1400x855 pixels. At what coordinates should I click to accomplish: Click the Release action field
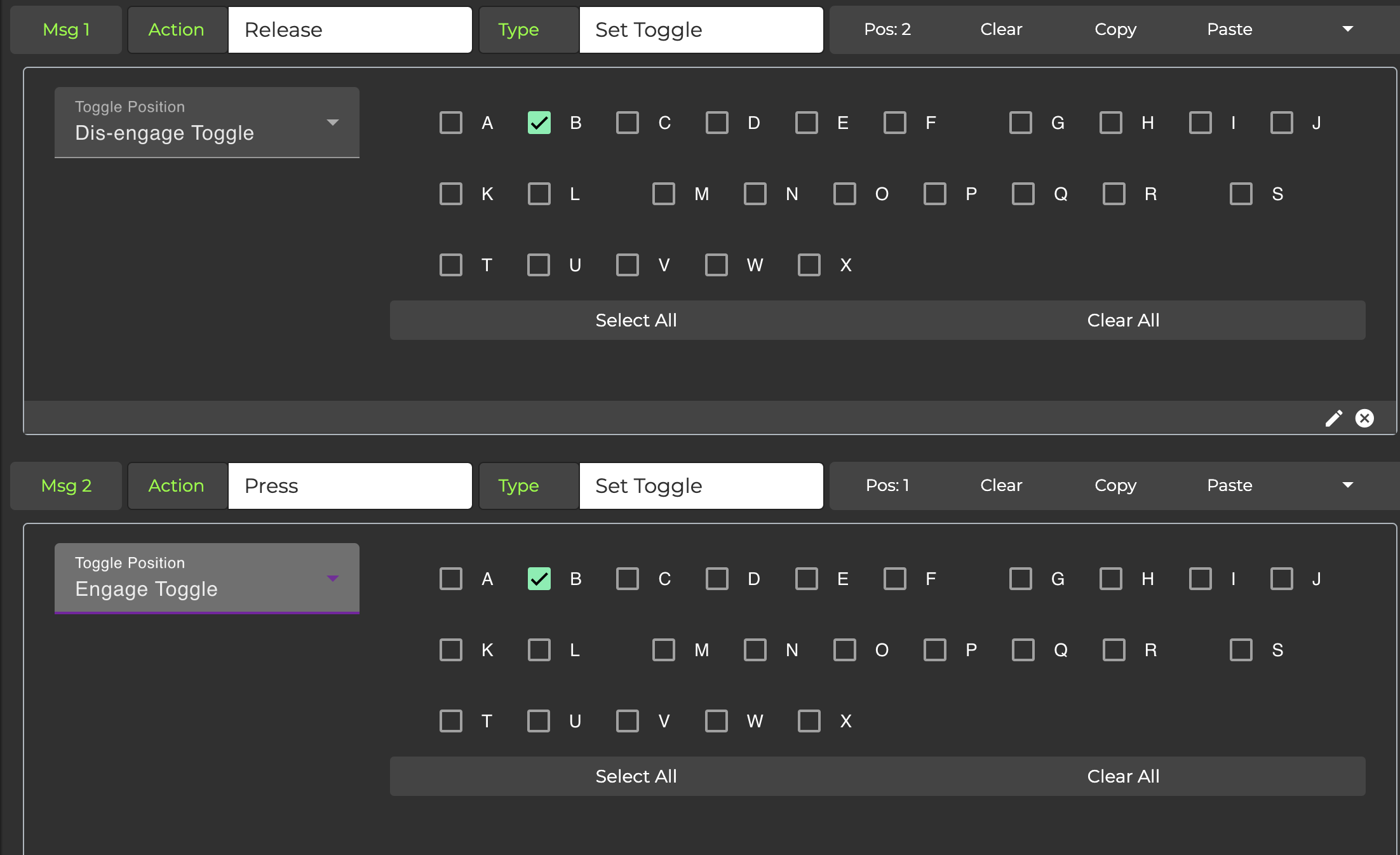pos(350,30)
